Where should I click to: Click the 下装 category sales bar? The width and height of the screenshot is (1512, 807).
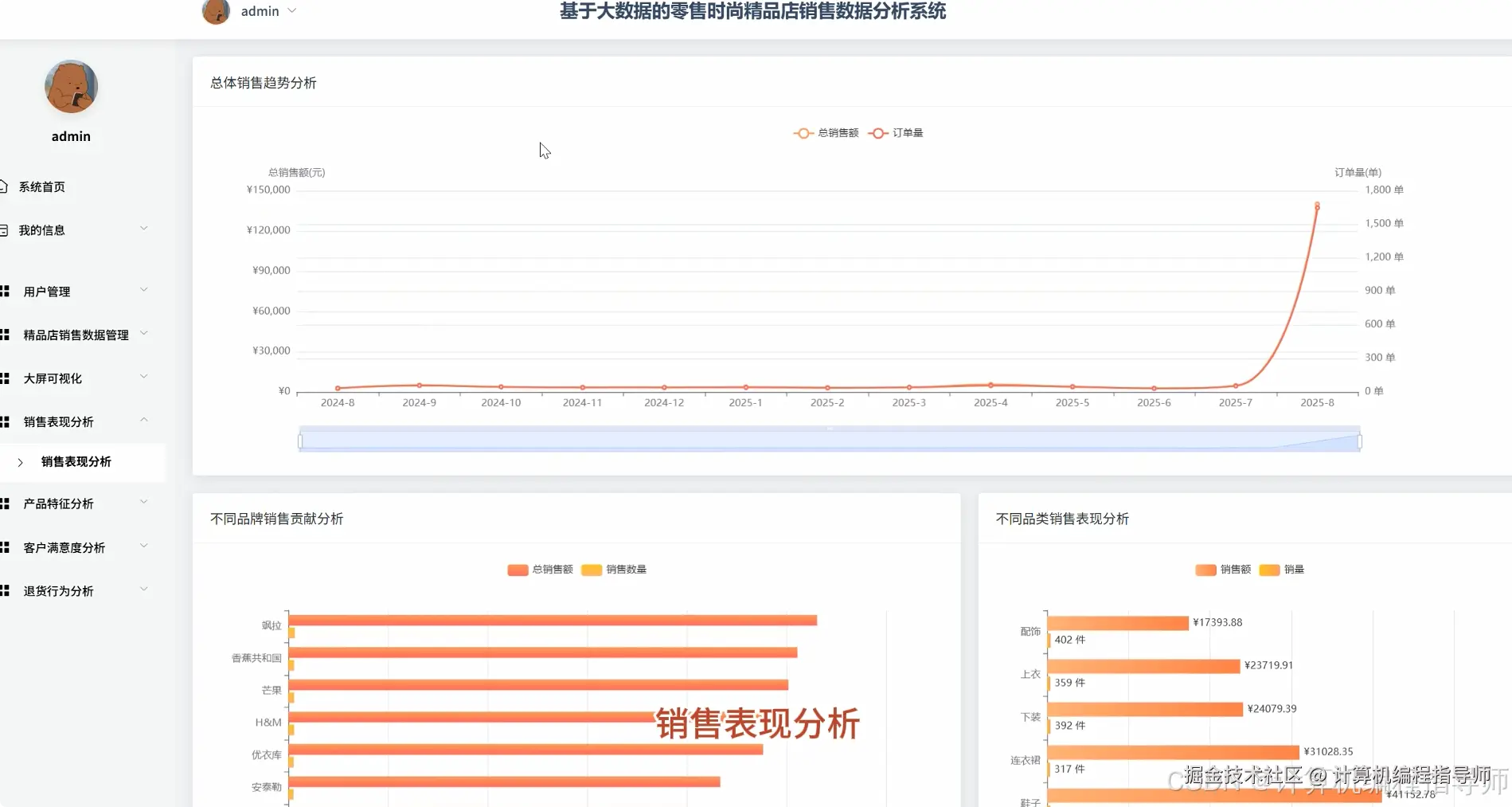(x=1146, y=709)
